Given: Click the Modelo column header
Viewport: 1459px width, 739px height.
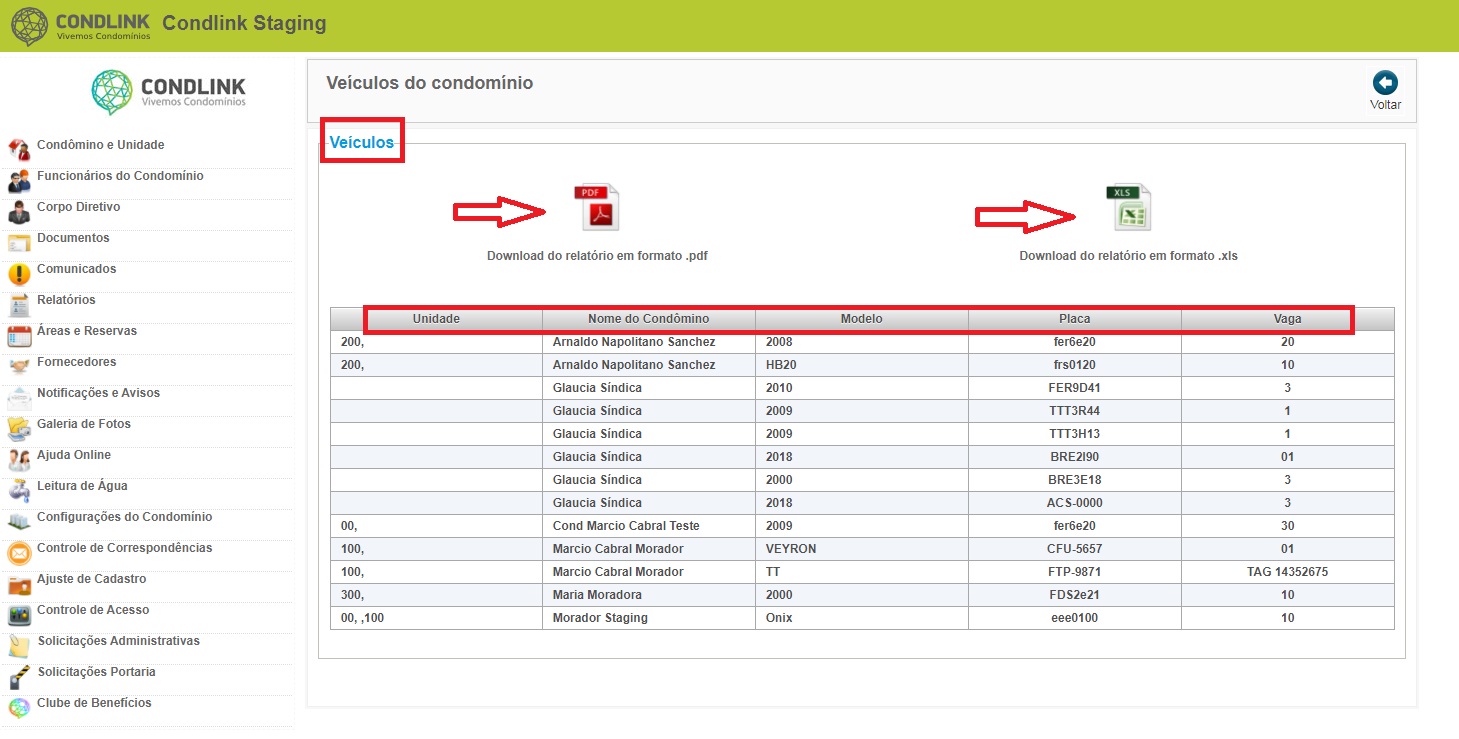Looking at the screenshot, I should [x=862, y=319].
